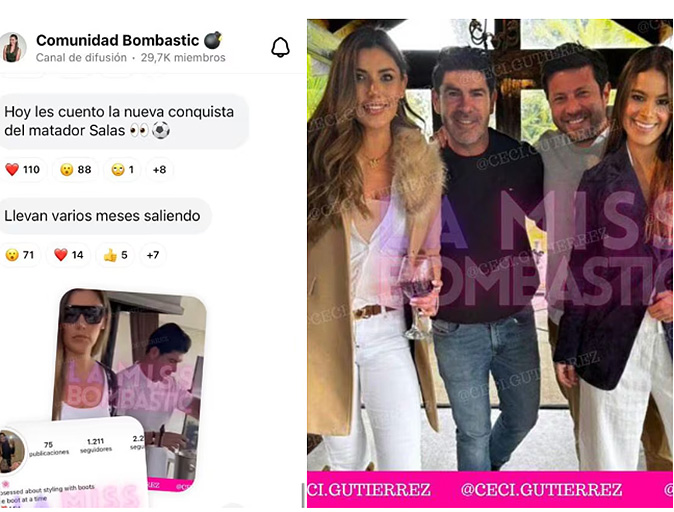
Task: Tap the @CECI.GUTIERREZ pink banner handle
Action: [542, 489]
